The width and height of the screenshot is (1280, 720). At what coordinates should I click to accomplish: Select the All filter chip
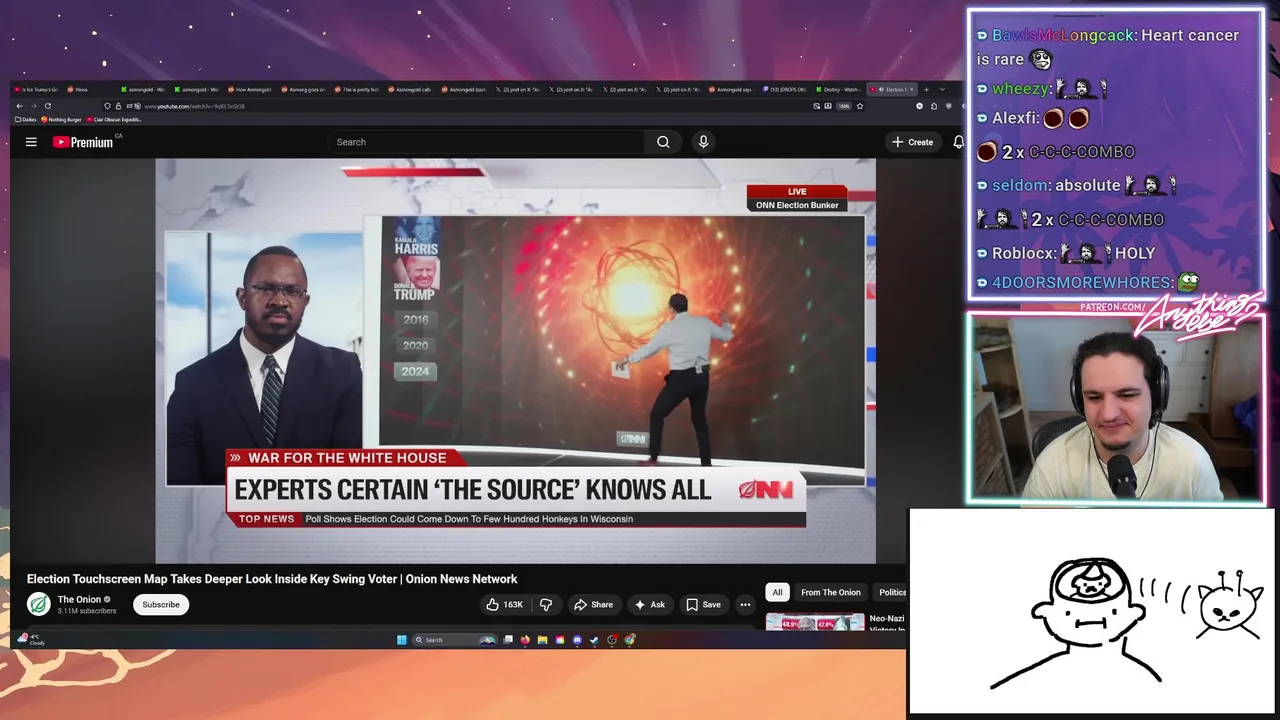tap(777, 592)
